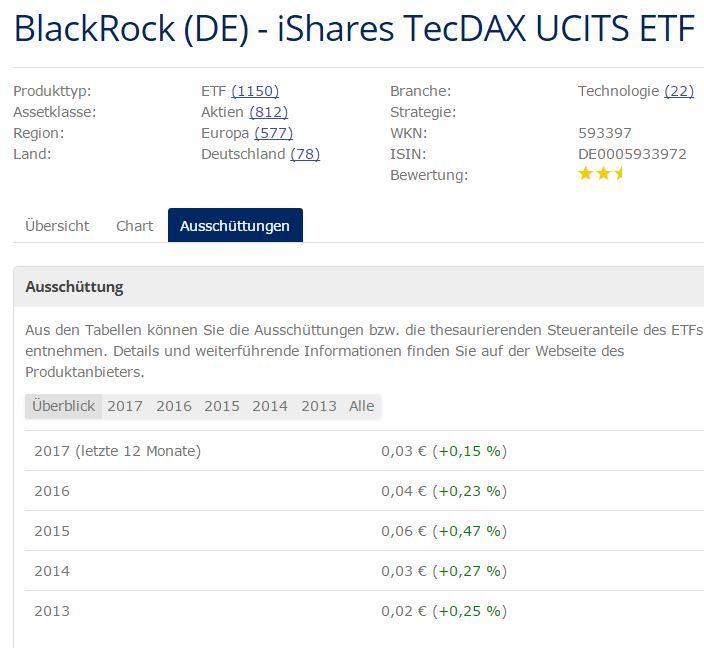Click the 2017 (letzte 12 Monate) row
This screenshot has width=704, height=648.
pyautogui.click(x=117, y=451)
